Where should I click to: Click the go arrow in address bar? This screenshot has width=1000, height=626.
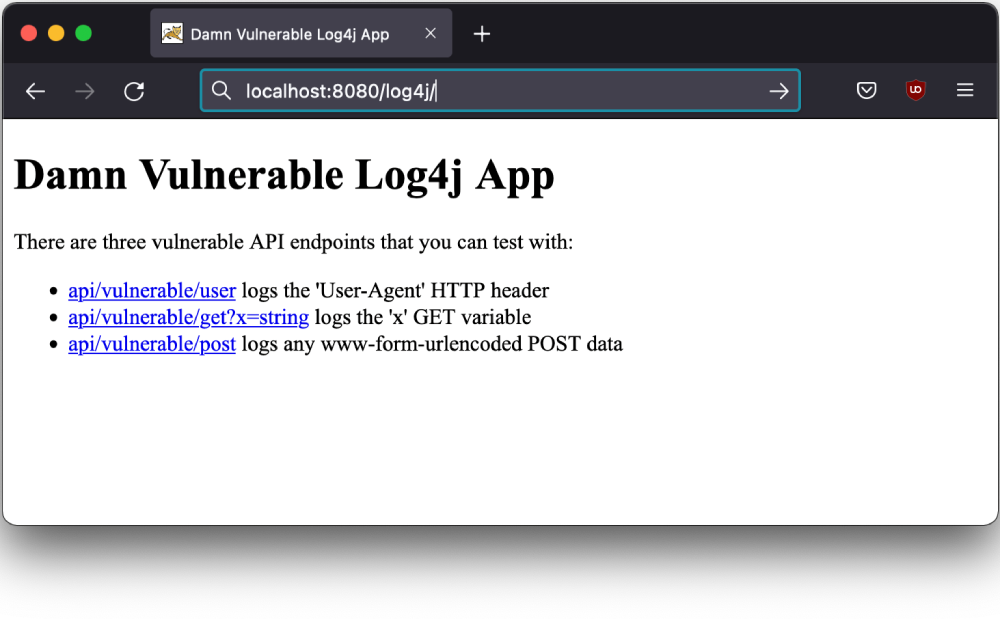tap(779, 91)
